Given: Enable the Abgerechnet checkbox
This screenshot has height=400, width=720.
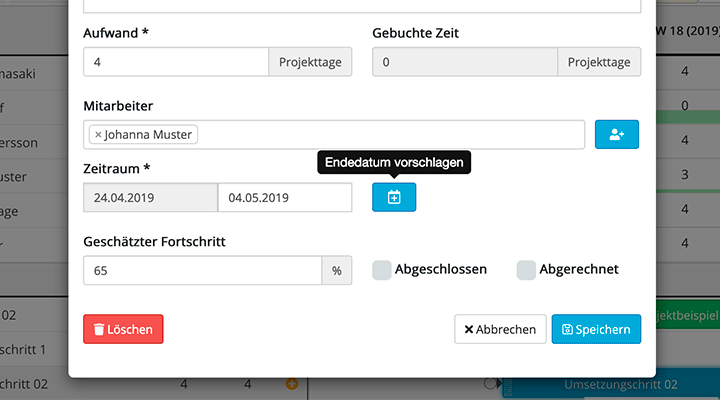Looking at the screenshot, I should (x=526, y=269).
